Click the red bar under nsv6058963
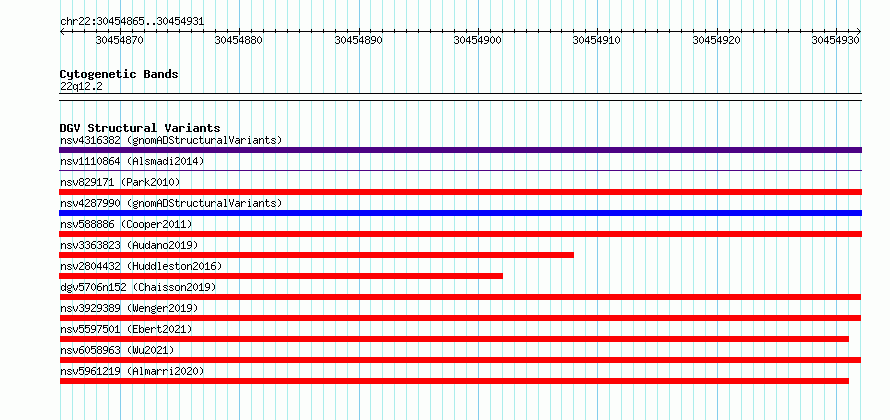The image size is (890, 420). (460, 360)
